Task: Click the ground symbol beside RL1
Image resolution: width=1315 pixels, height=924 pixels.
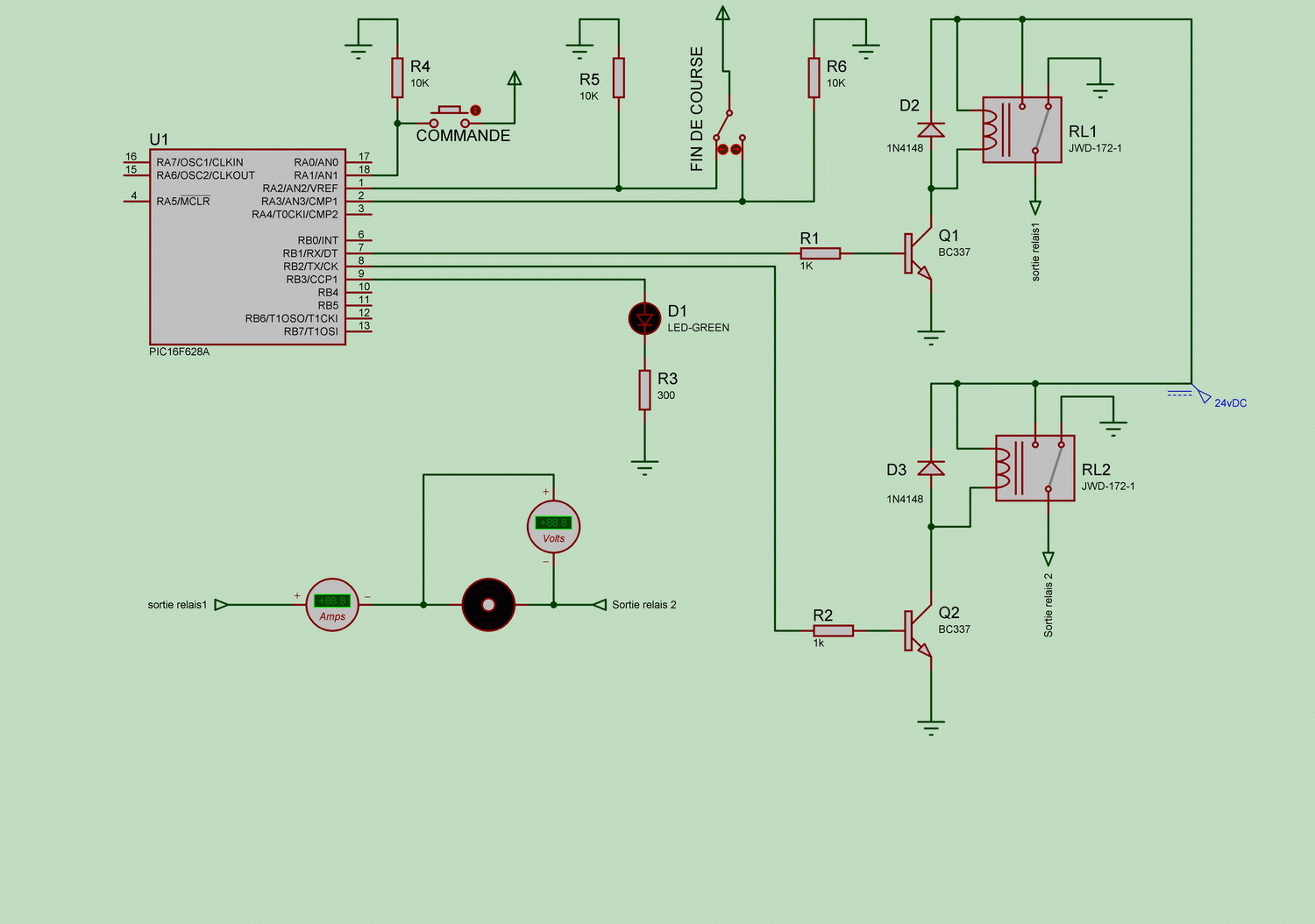Action: point(1100,90)
